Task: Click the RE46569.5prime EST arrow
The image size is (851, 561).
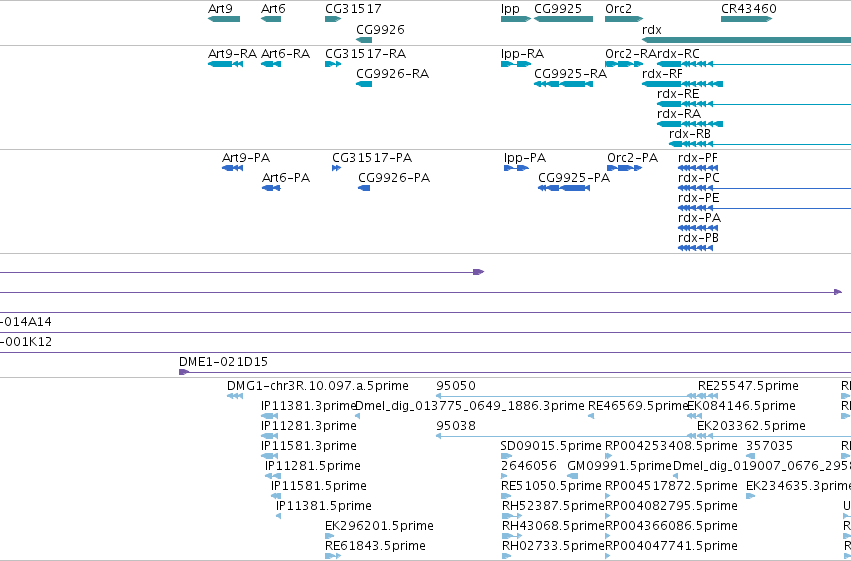Action: (x=591, y=416)
